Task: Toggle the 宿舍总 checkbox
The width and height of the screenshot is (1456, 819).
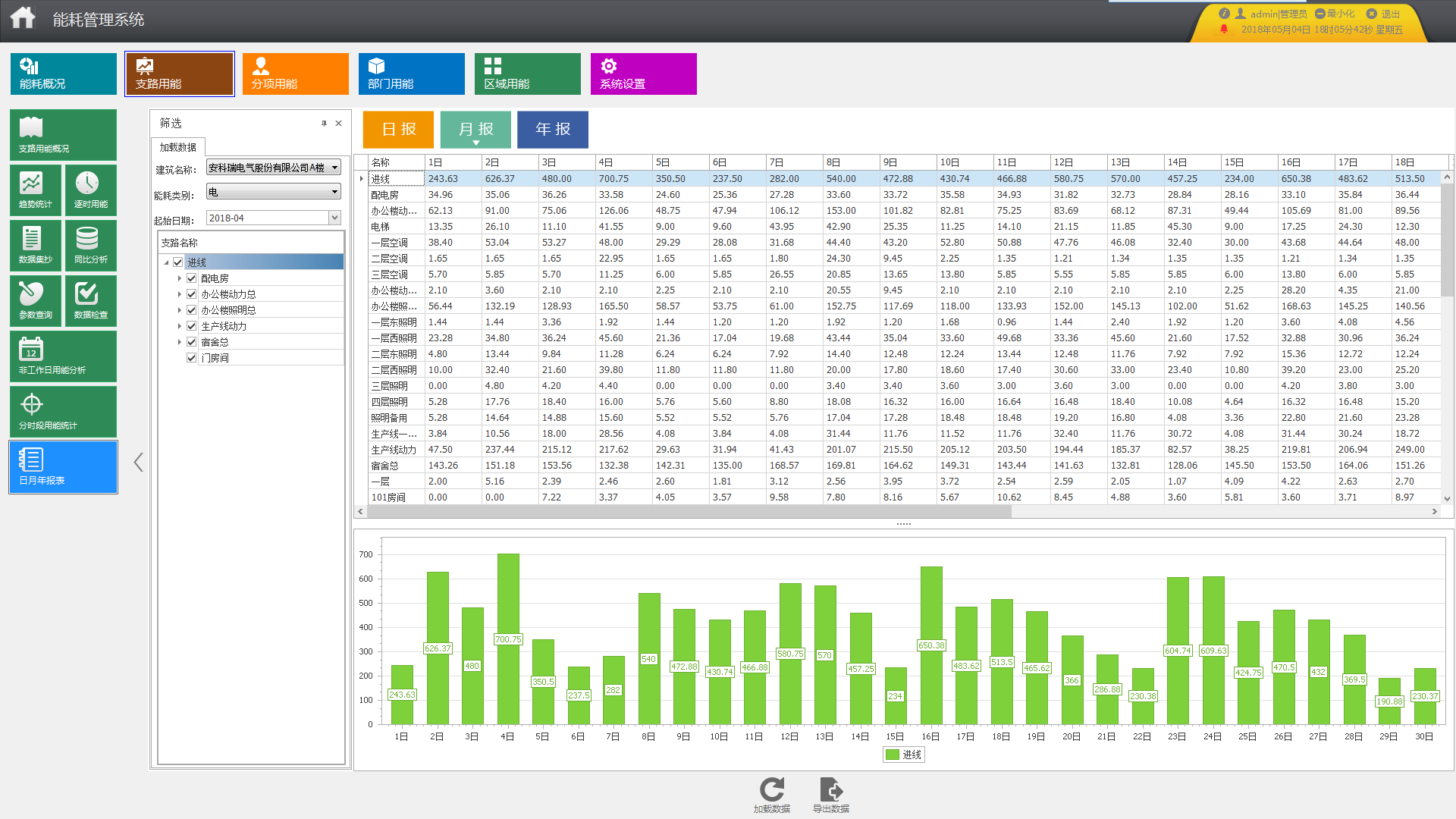Action: [x=192, y=342]
